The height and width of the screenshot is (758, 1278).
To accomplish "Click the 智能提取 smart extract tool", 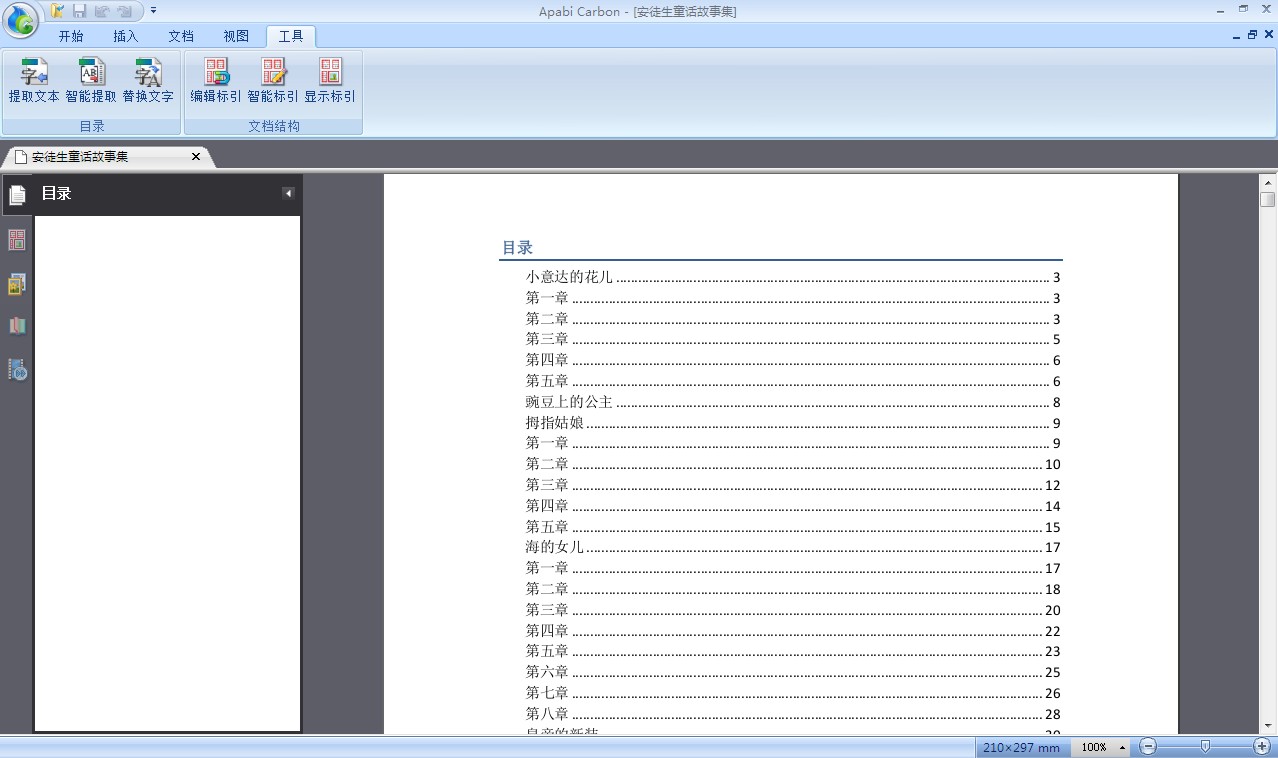I will (91, 81).
